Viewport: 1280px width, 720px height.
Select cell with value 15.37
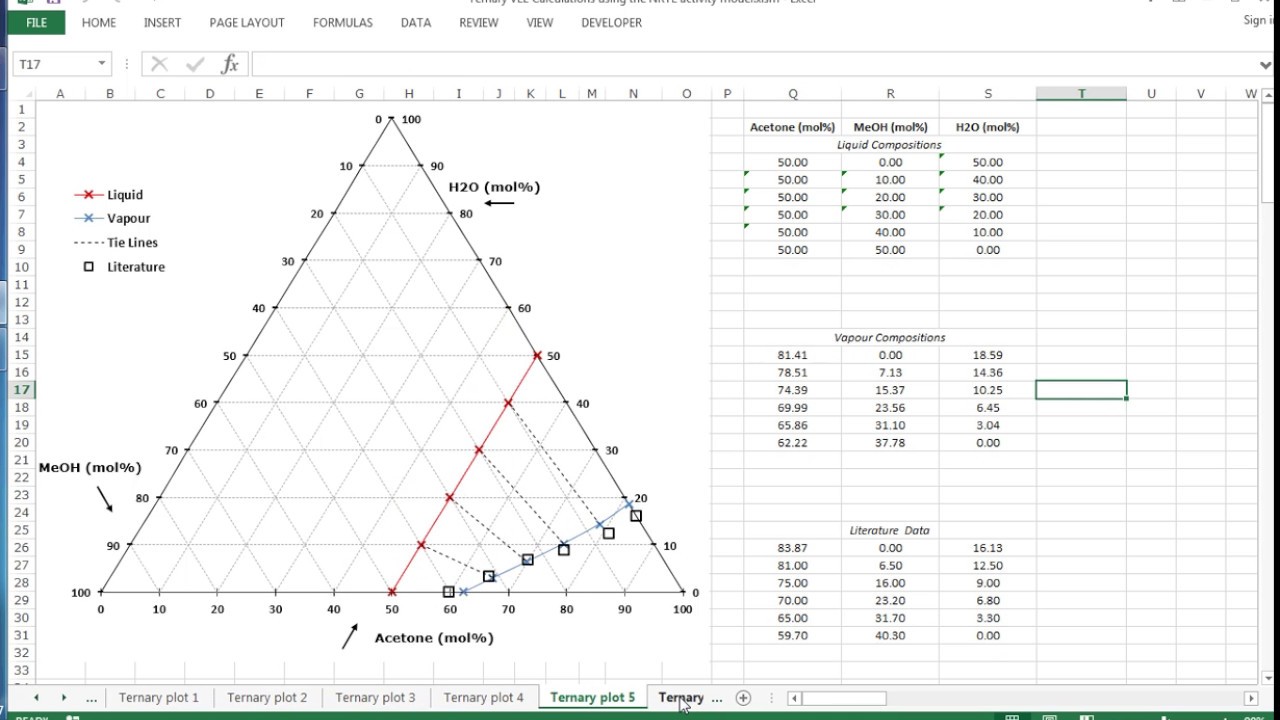point(890,390)
